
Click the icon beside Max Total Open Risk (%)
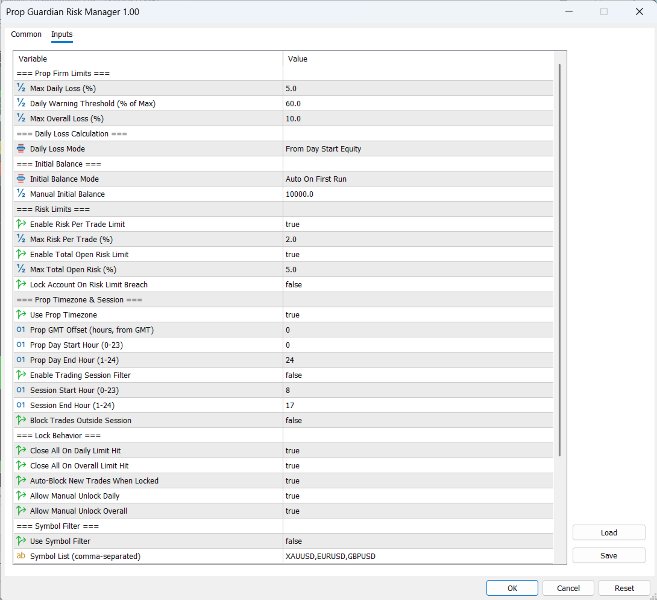point(21,269)
